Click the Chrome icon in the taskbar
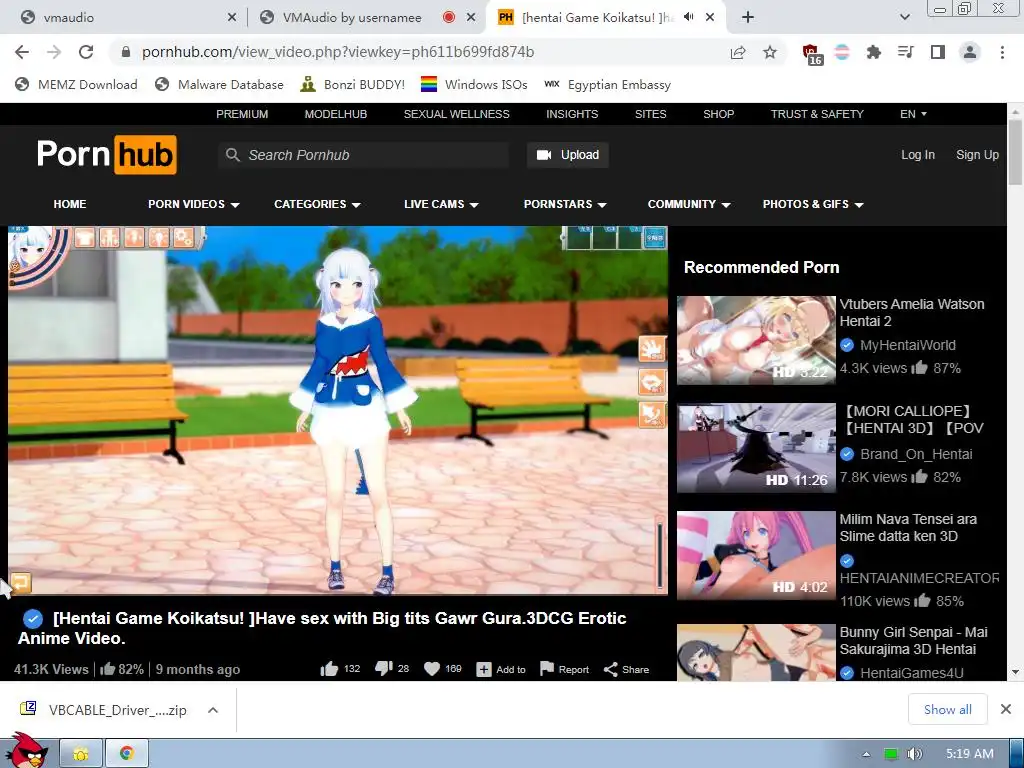This screenshot has width=1024, height=768. point(127,754)
